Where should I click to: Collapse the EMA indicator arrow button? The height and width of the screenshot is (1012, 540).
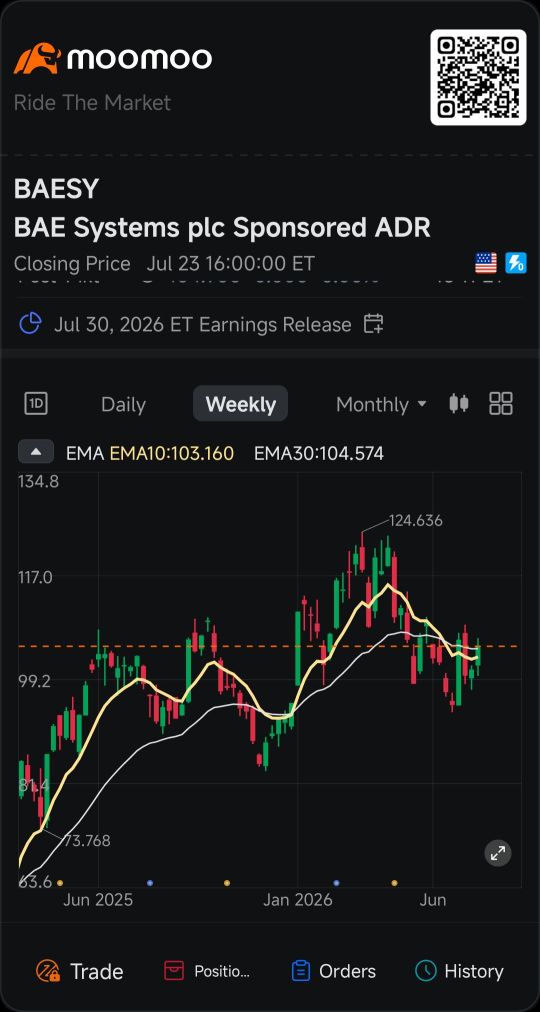click(x=36, y=452)
